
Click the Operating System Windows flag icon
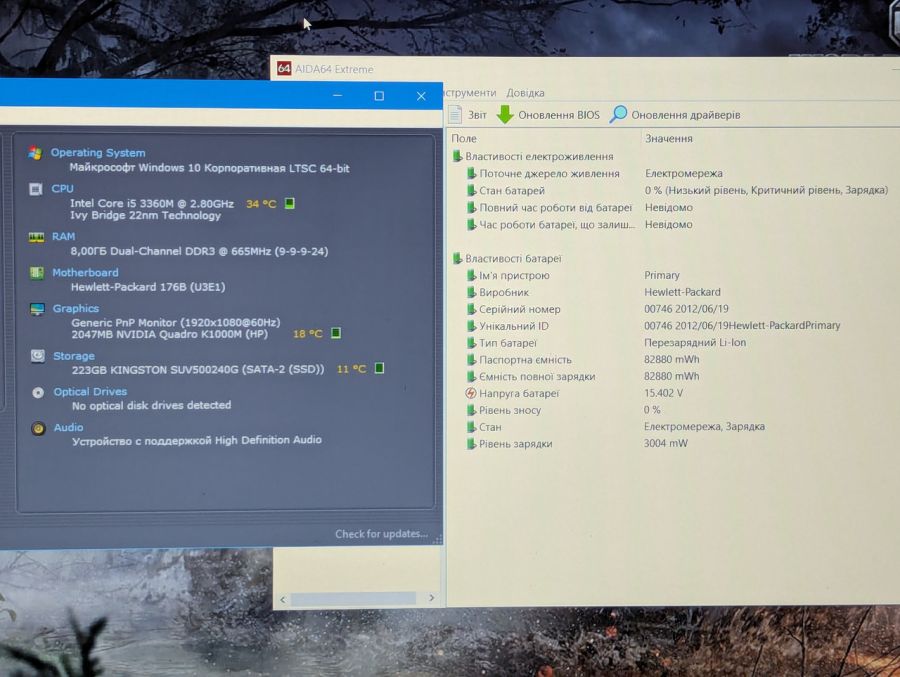click(x=35, y=153)
